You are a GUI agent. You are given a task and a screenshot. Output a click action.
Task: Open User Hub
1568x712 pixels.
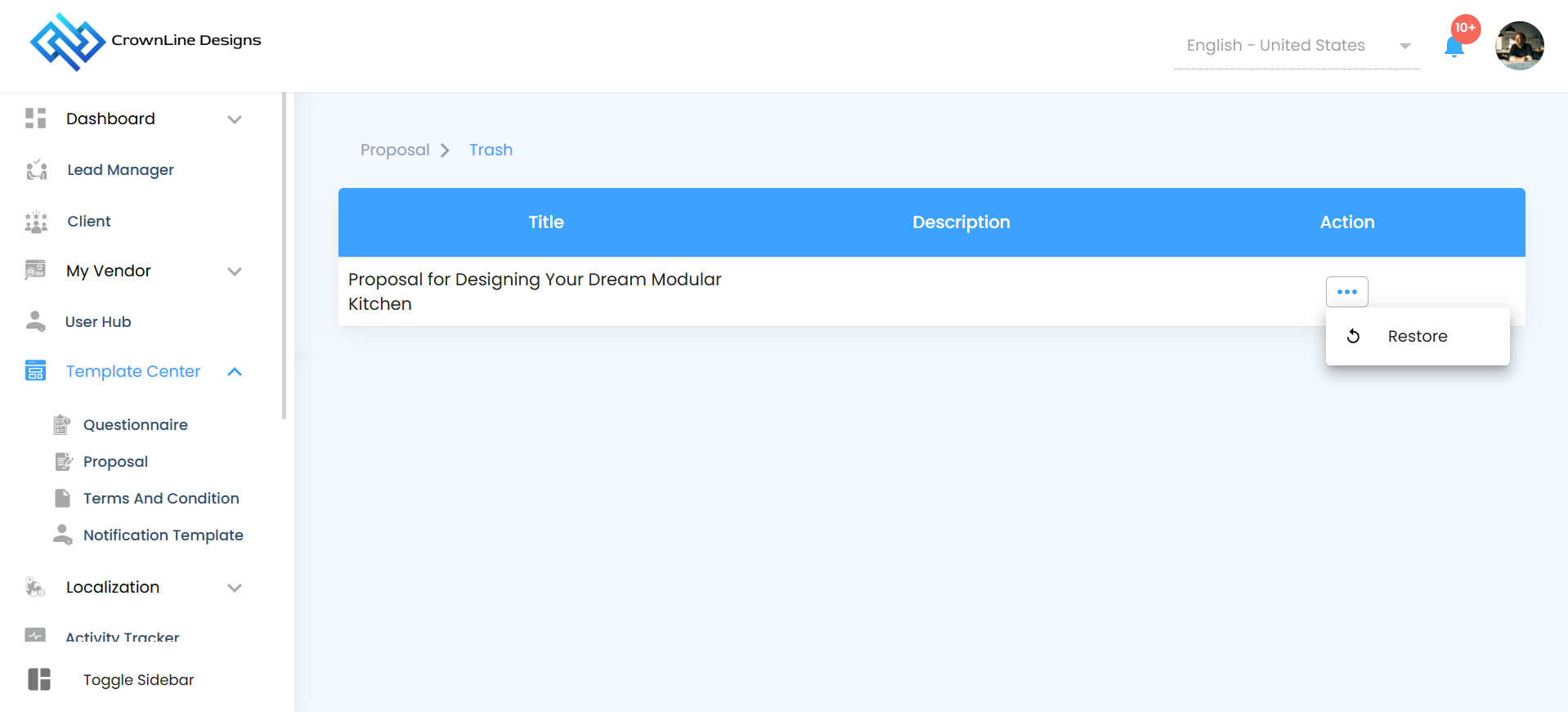click(98, 322)
